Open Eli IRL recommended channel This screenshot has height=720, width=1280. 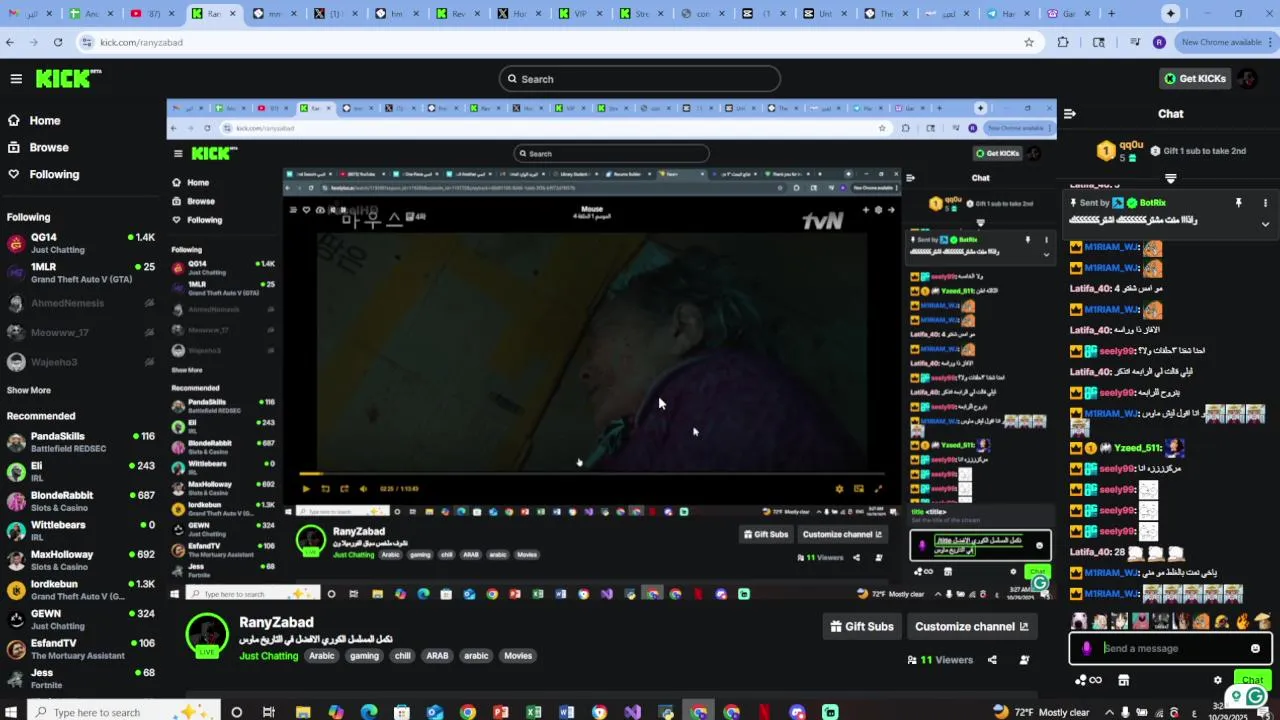[80, 472]
